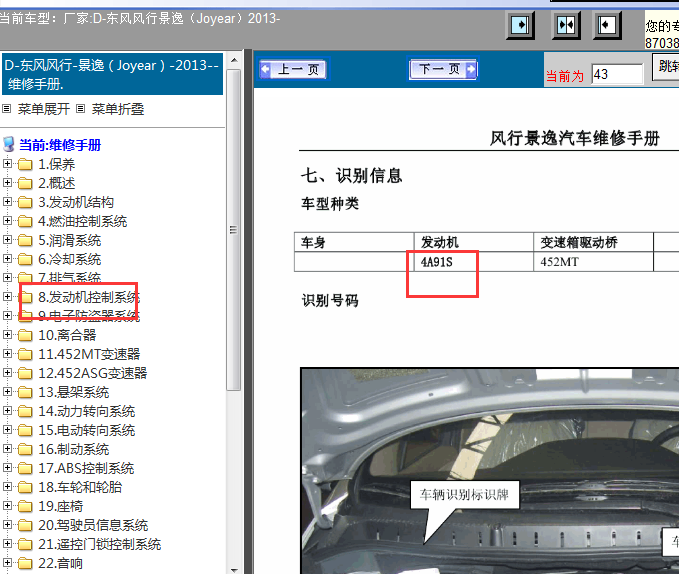Expand the 1.保养 tree node

(7, 164)
